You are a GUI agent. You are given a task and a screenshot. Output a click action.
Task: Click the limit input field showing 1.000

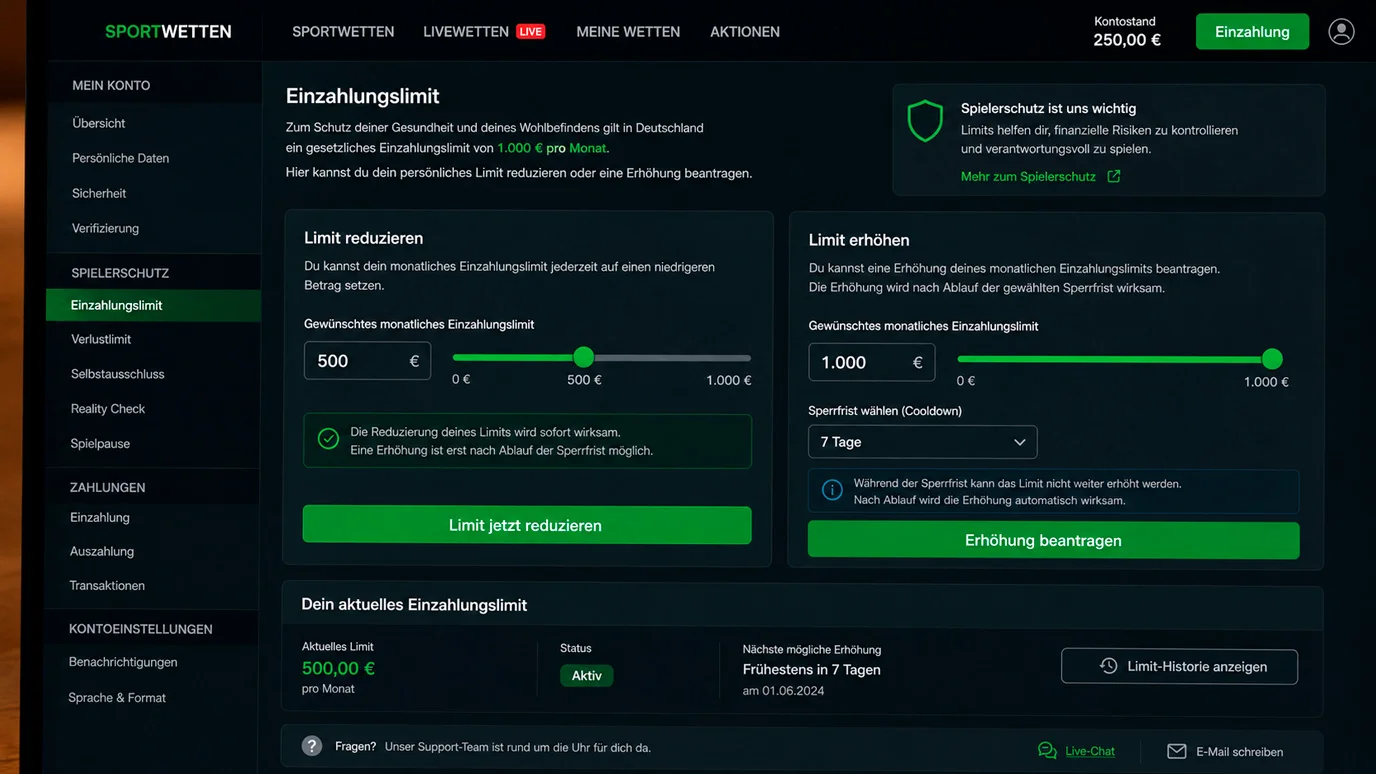[x=871, y=362]
